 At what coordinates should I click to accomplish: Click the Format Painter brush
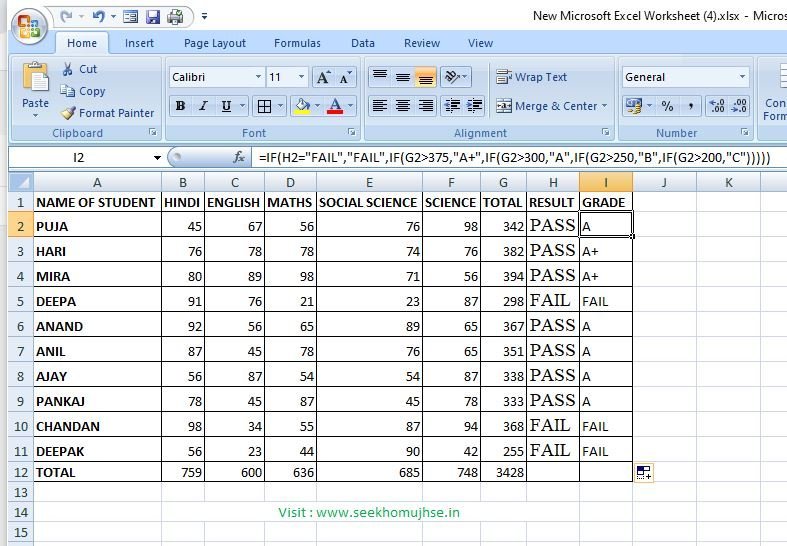68,113
